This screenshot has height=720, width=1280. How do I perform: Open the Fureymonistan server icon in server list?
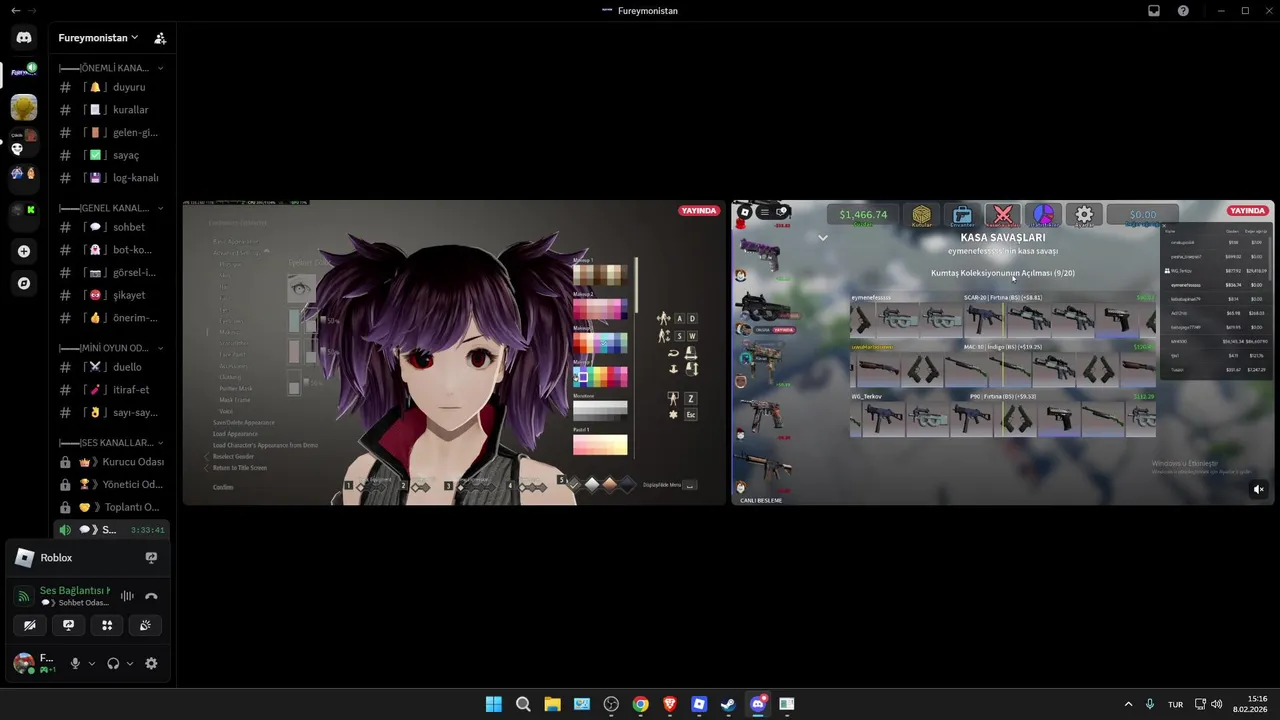(24, 72)
